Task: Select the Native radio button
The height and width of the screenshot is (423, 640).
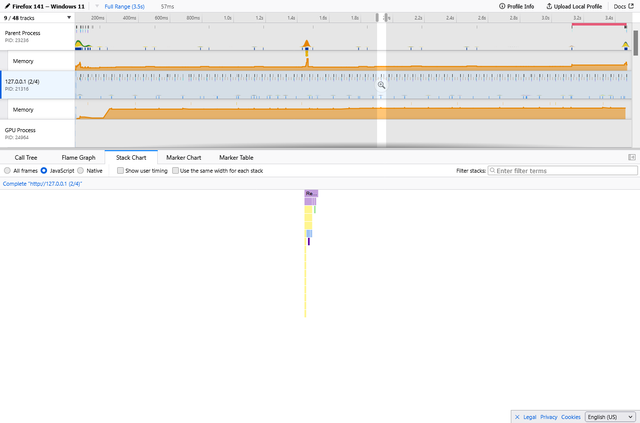Action: (x=80, y=171)
